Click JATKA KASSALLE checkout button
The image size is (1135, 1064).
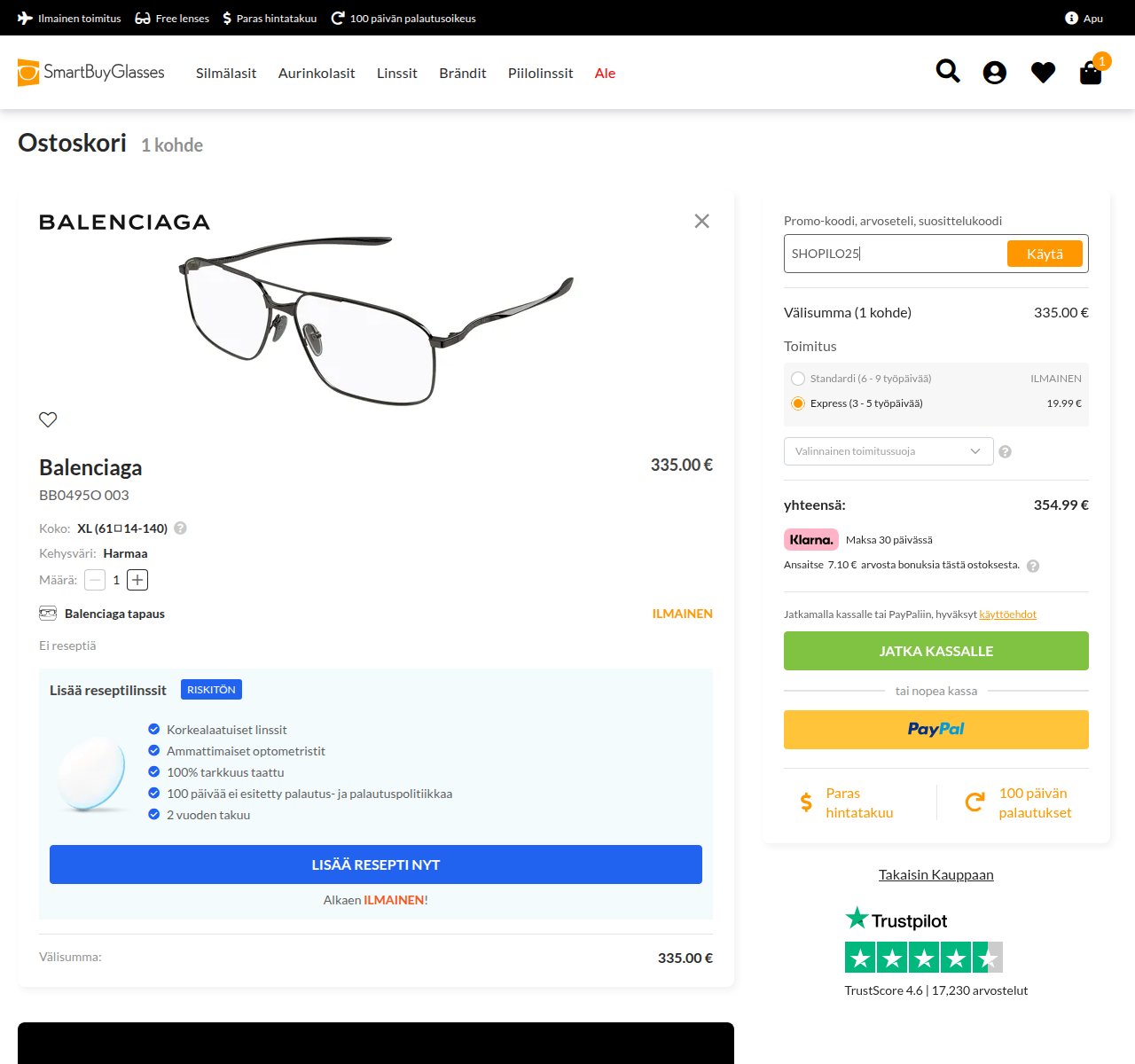[x=935, y=651]
